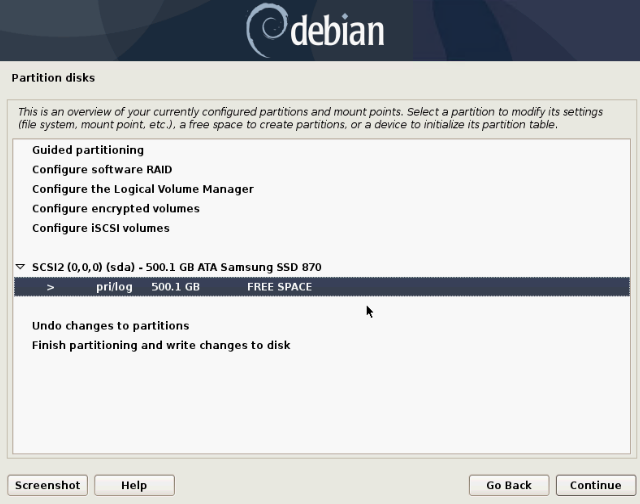640x504 pixels.
Task: Click the Go Back button
Action: (509, 485)
